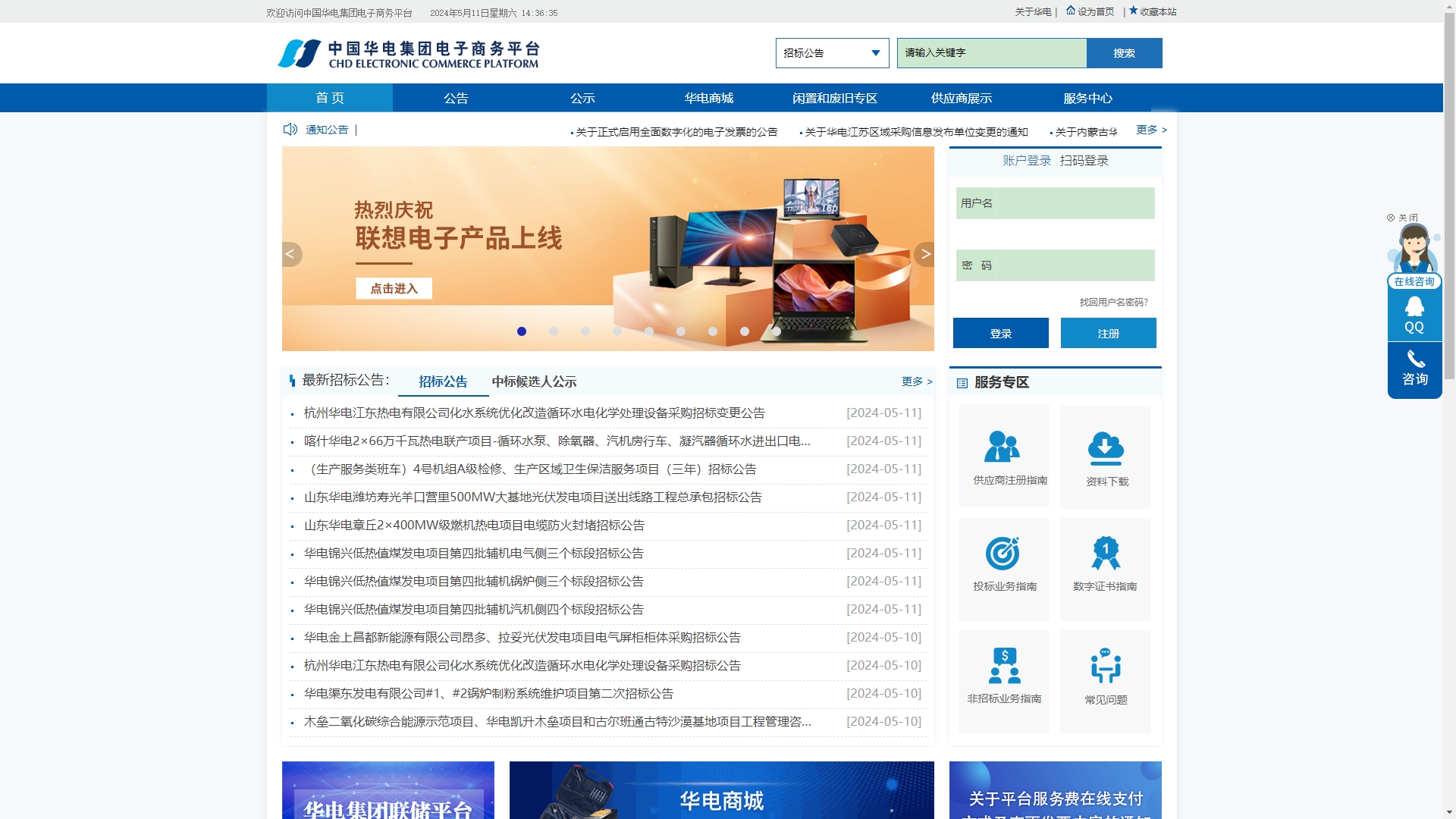Screen dimensions: 1456x819
Task: Click the 登录 login button
Action: (1001, 333)
